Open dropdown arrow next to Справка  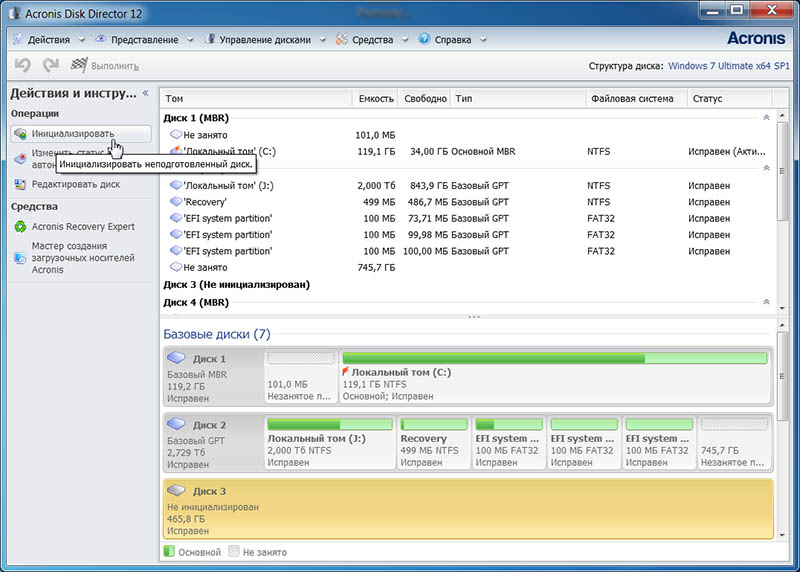click(x=483, y=40)
